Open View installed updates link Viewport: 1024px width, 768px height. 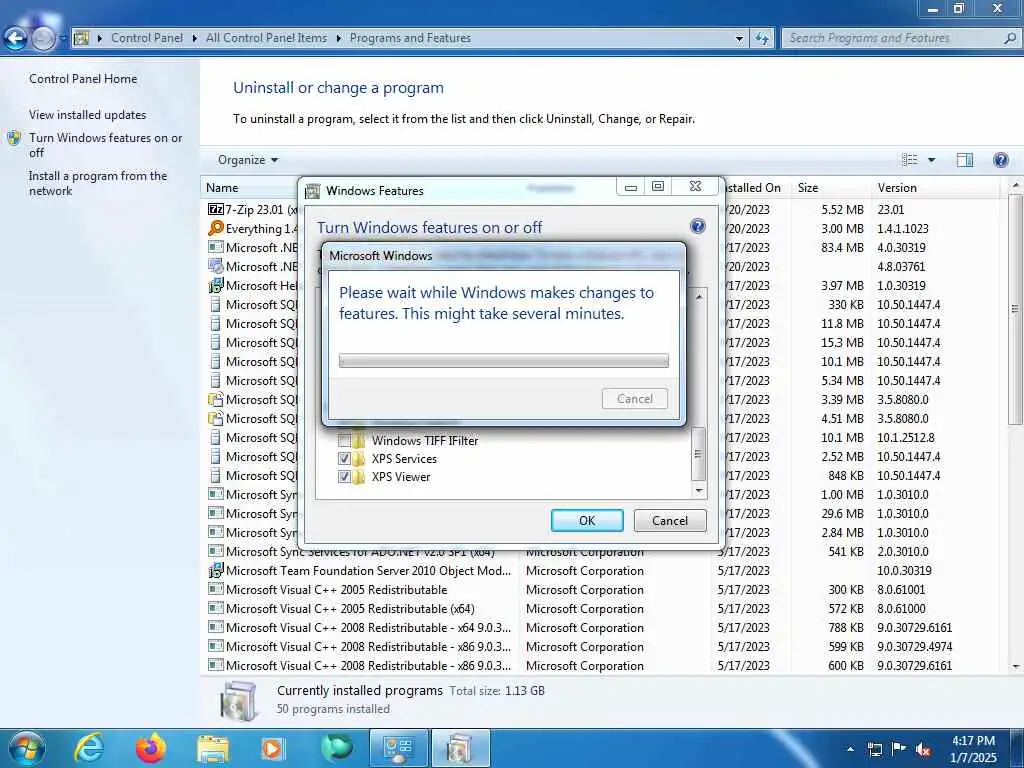88,115
